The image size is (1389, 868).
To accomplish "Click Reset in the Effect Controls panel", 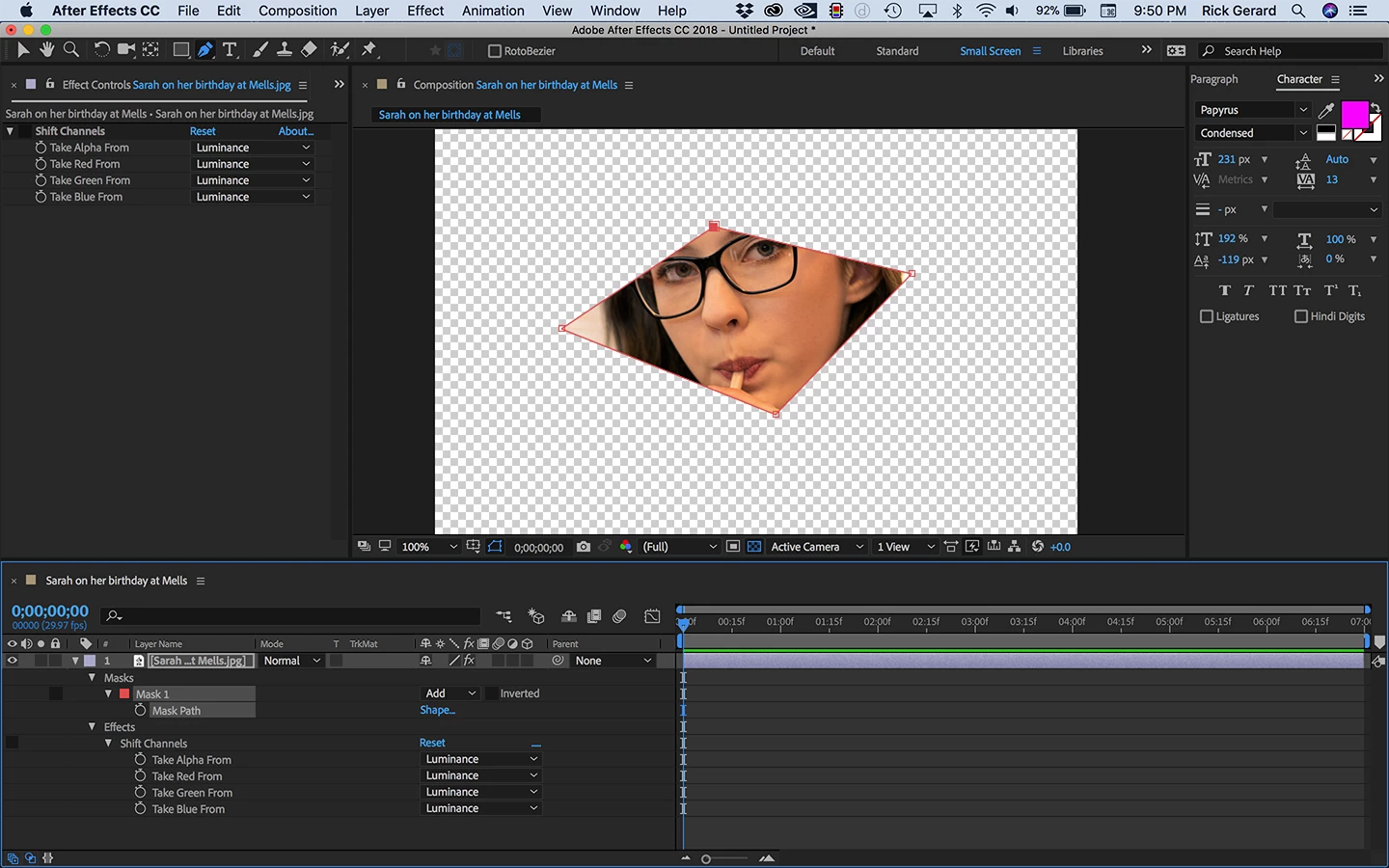I will click(203, 131).
